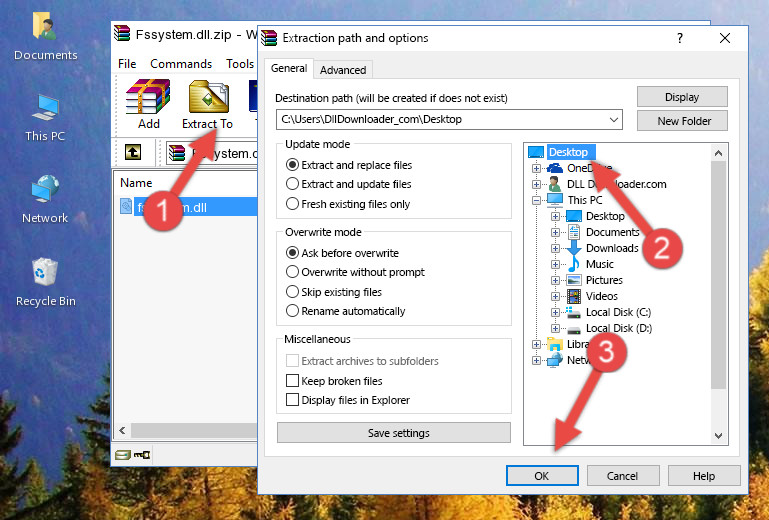Select the Libraries folder icon in tree

click(x=555, y=344)
